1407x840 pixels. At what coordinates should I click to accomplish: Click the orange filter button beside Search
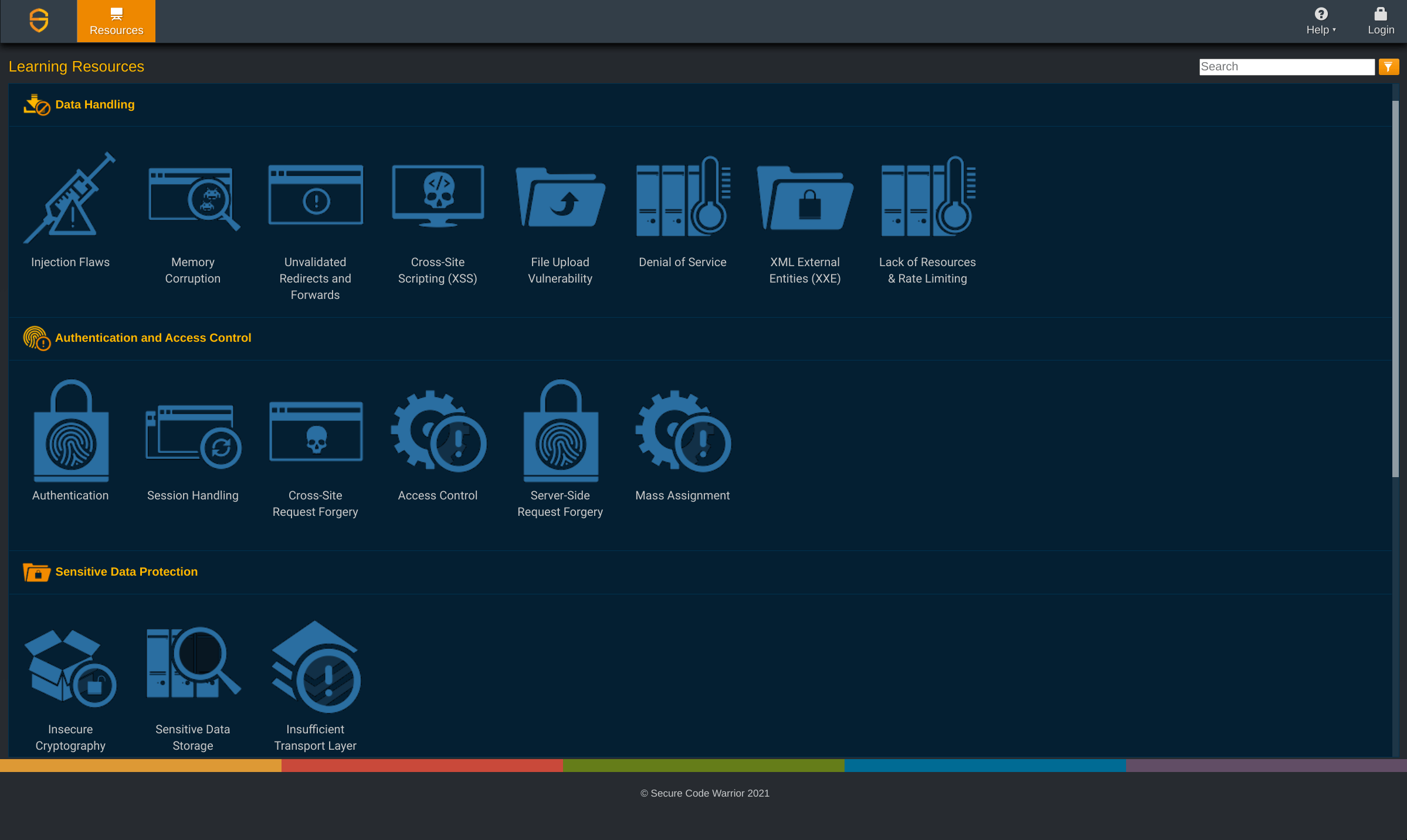point(1388,67)
